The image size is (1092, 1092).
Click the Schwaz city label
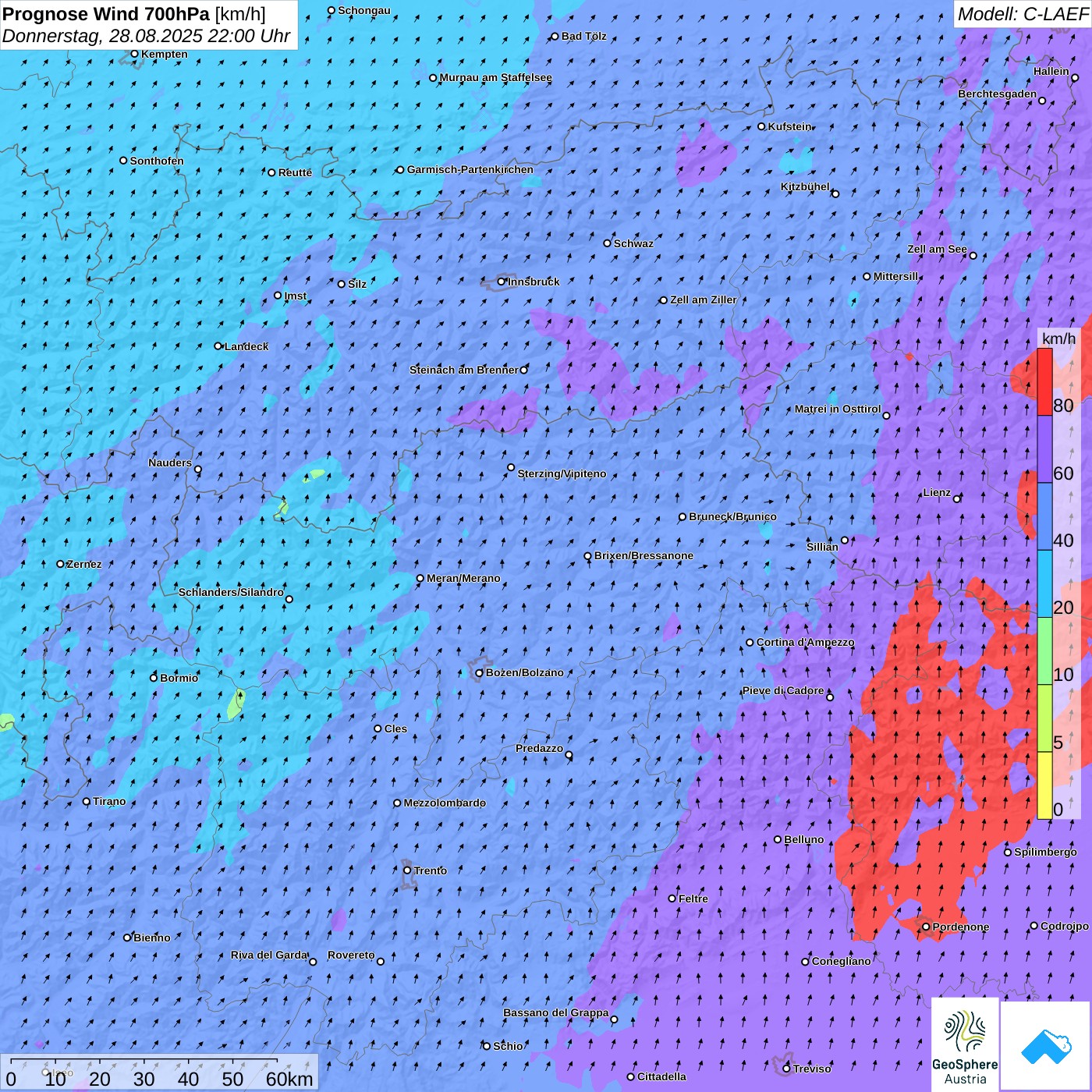(633, 243)
